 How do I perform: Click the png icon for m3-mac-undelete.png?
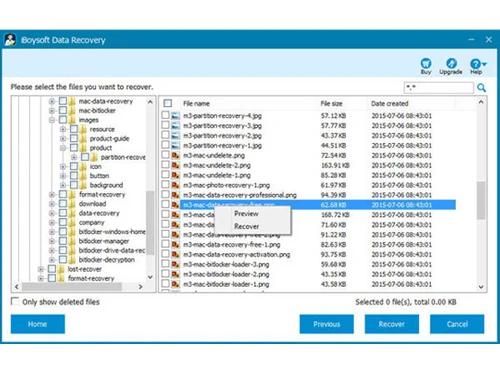[x=175, y=155]
